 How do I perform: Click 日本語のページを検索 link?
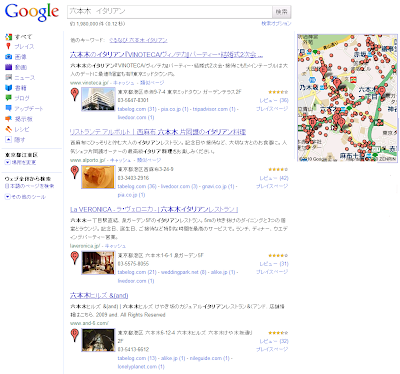click(x=29, y=186)
